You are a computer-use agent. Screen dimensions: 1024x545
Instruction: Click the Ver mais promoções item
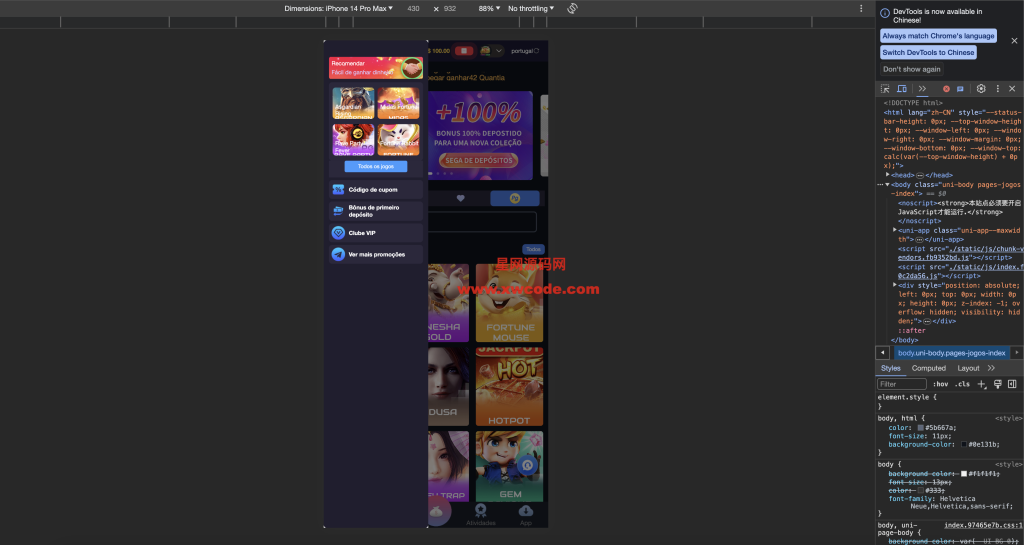click(x=375, y=255)
